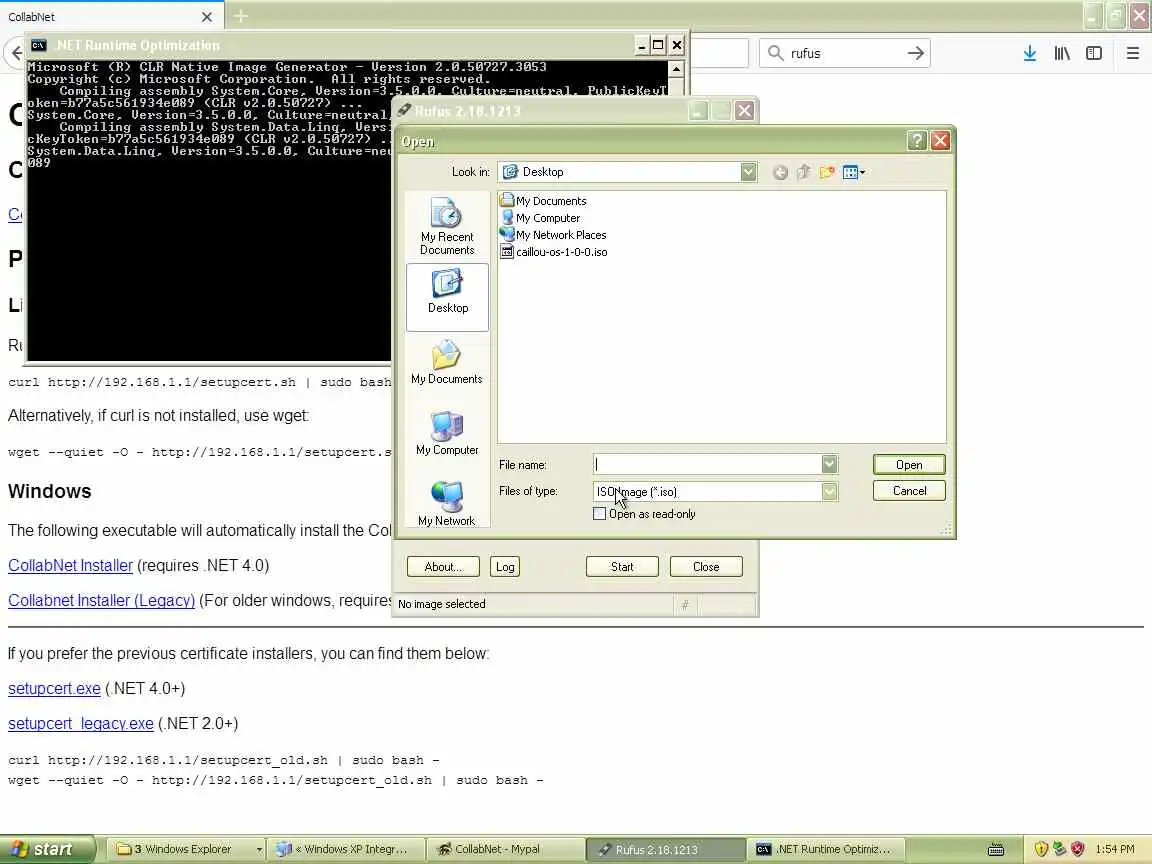Select My Recent Documents in places bar

[x=447, y=226]
